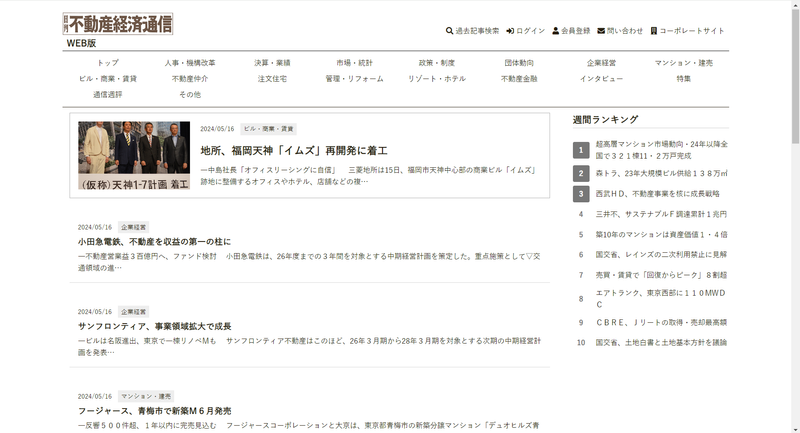This screenshot has height=433, width=800.
Task: Select トップ in the navigation menu
Action: (x=108, y=63)
